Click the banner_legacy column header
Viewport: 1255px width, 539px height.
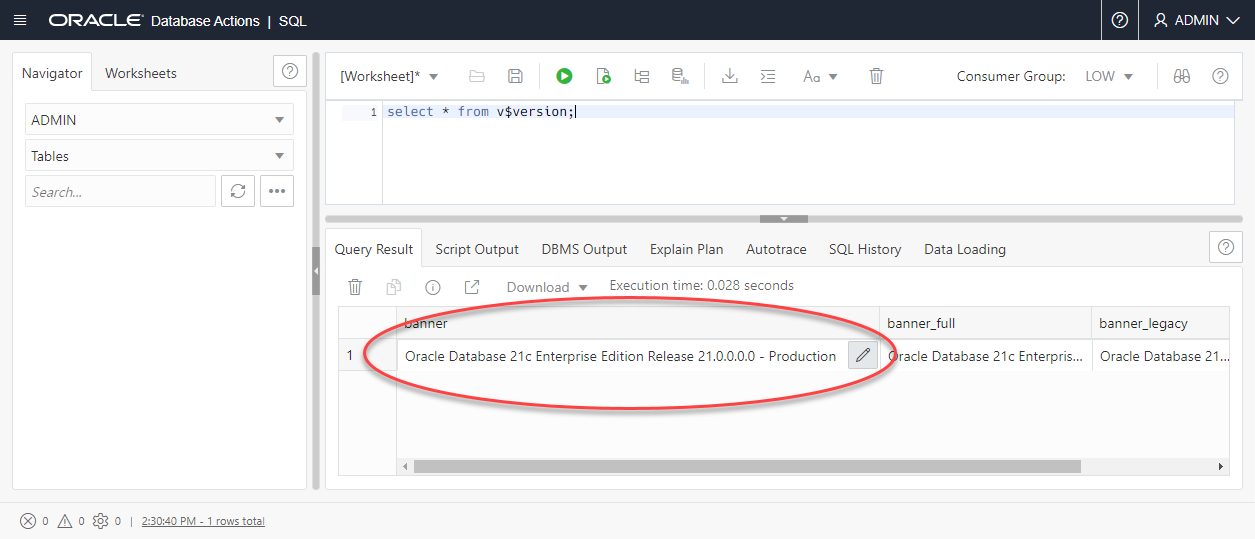click(1161, 323)
